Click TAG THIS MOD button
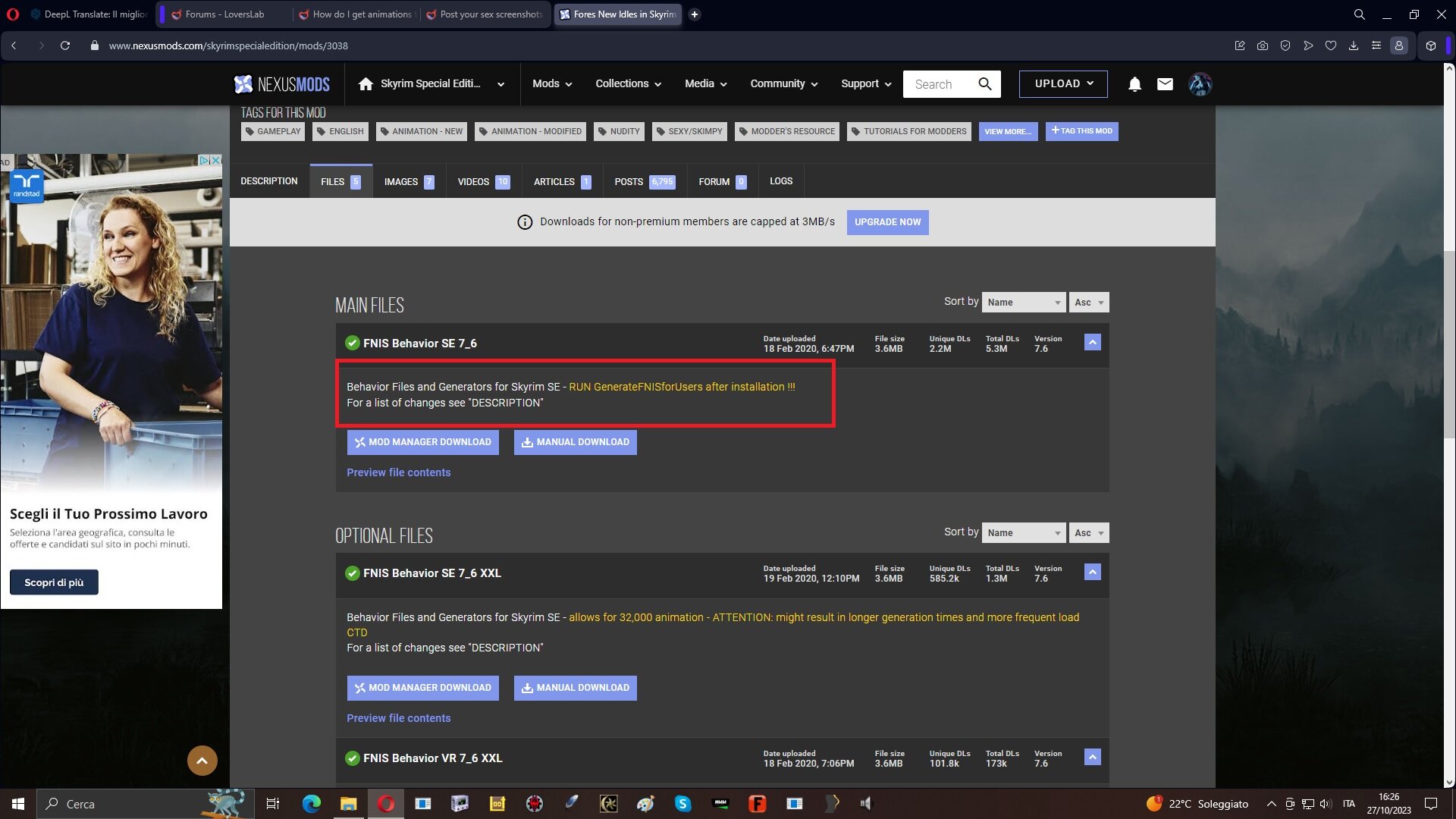Screen dimensions: 1456x819 (1081, 131)
